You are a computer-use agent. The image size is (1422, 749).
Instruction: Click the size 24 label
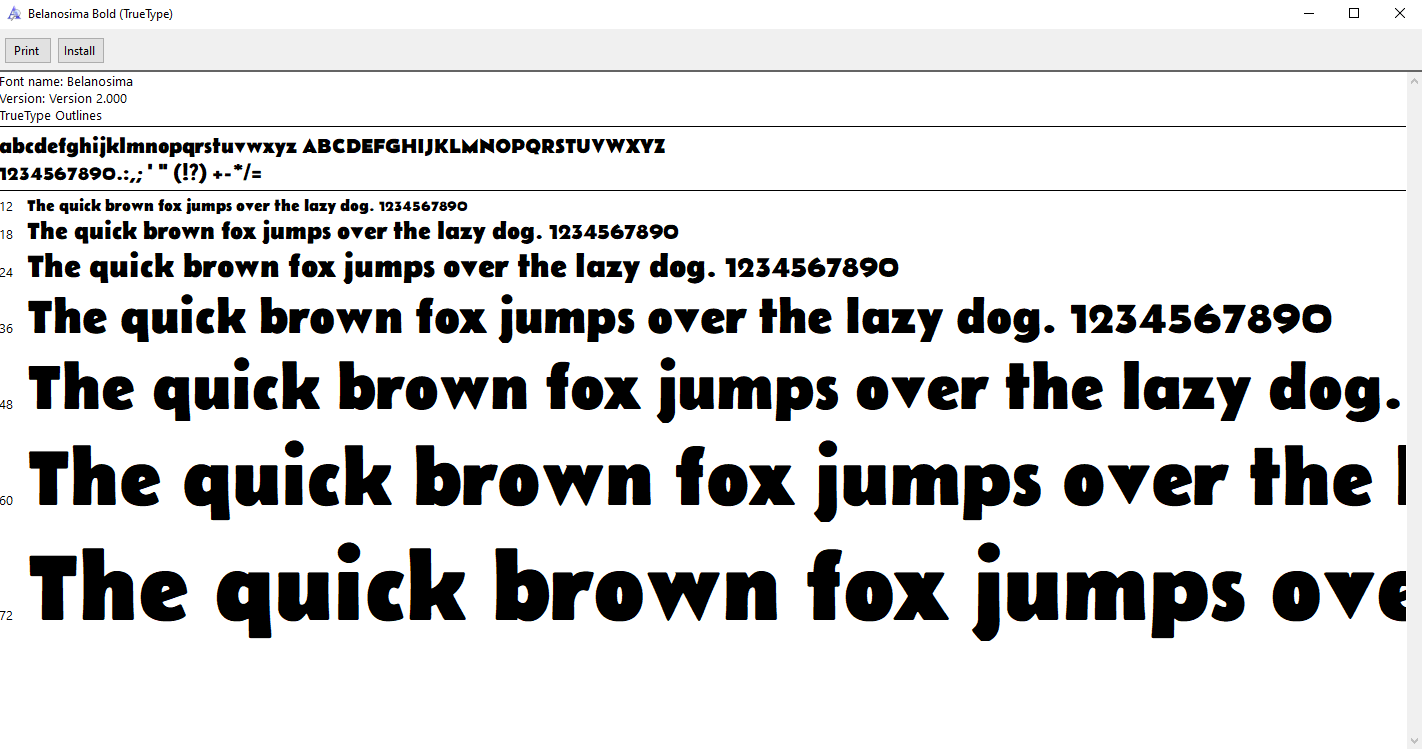[7, 272]
